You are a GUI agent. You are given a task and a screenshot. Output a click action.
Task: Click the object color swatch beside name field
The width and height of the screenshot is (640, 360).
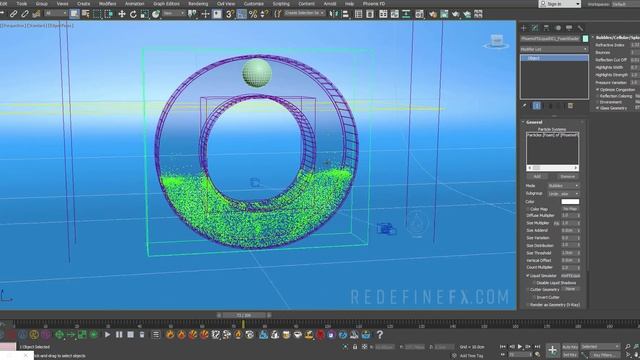point(585,39)
